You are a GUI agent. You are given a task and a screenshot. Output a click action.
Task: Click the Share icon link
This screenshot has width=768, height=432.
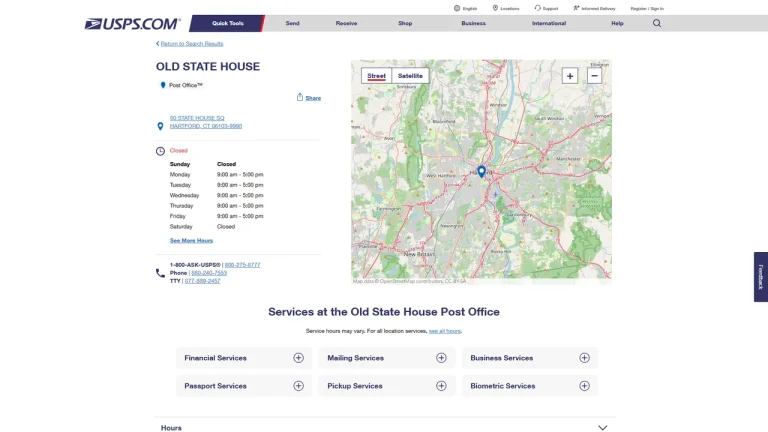[x=300, y=97]
